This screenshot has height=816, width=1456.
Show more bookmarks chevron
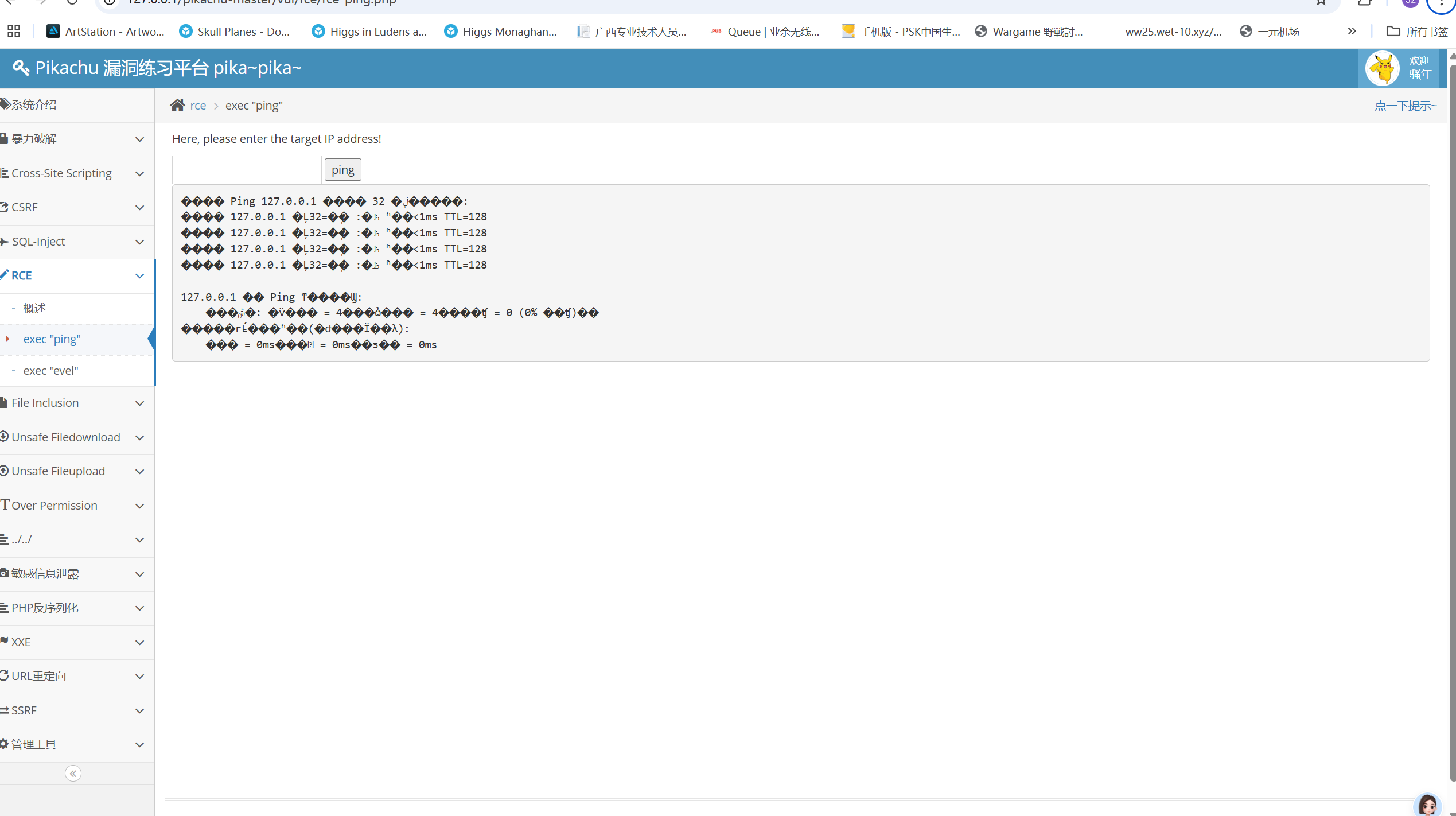coord(1352,31)
